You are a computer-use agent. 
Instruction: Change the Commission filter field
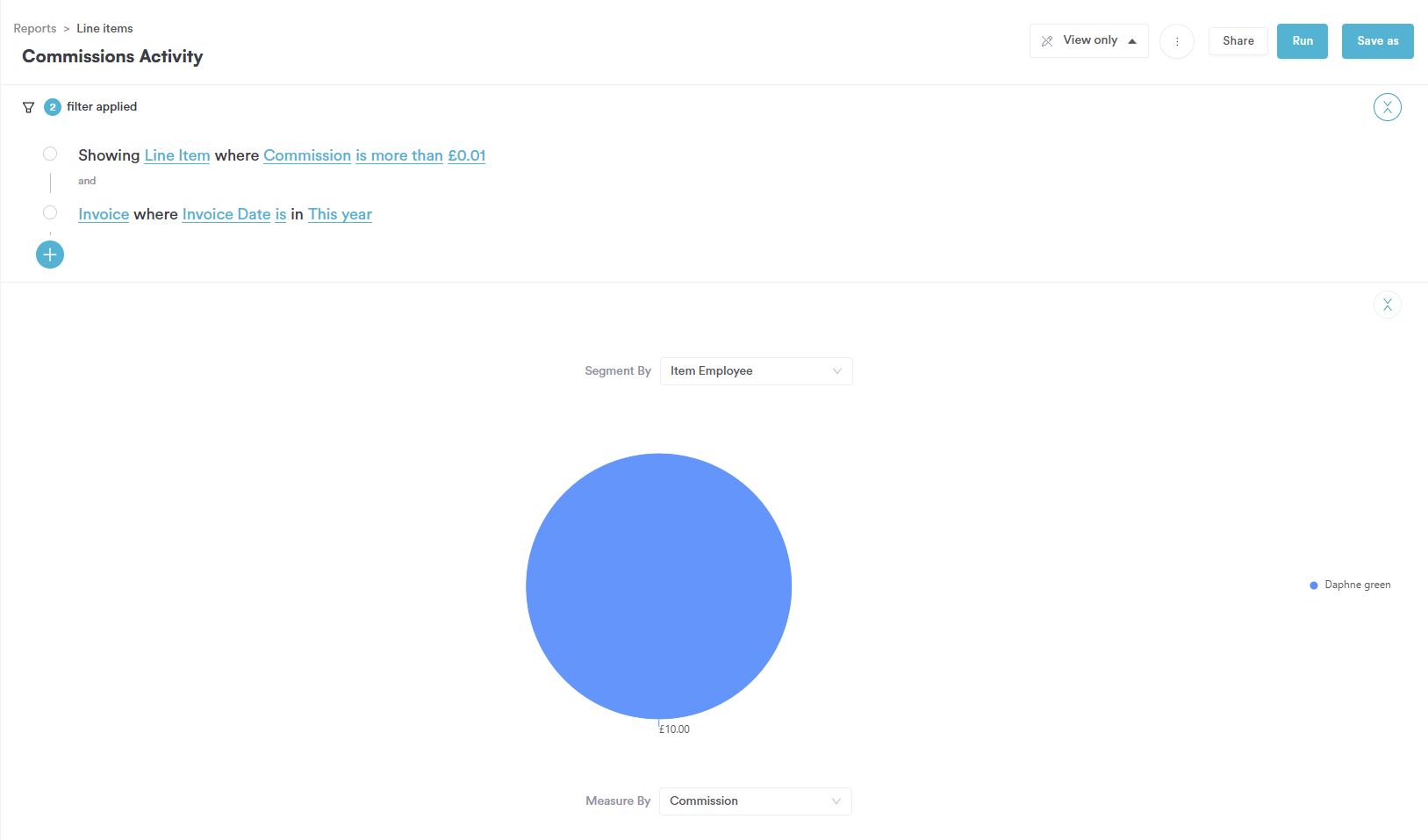tap(307, 155)
